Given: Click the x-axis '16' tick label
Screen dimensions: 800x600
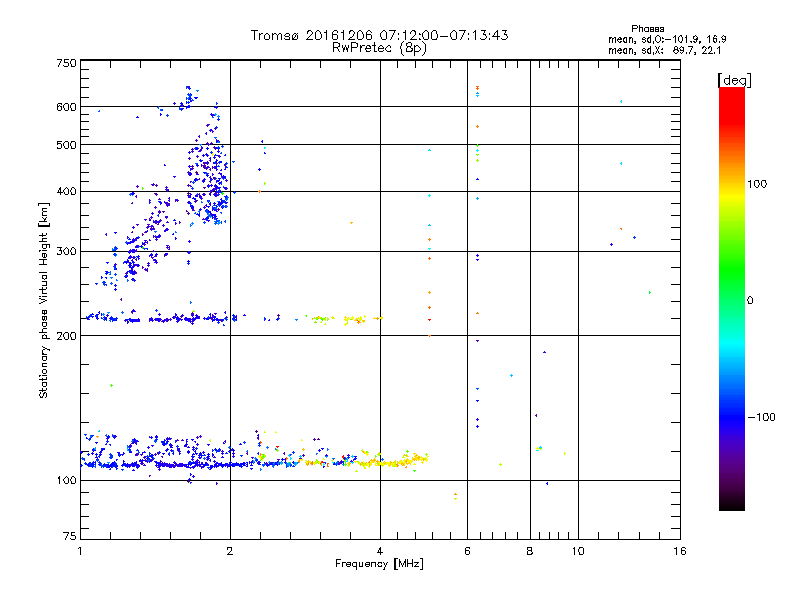Looking at the screenshot, I should tap(680, 551).
